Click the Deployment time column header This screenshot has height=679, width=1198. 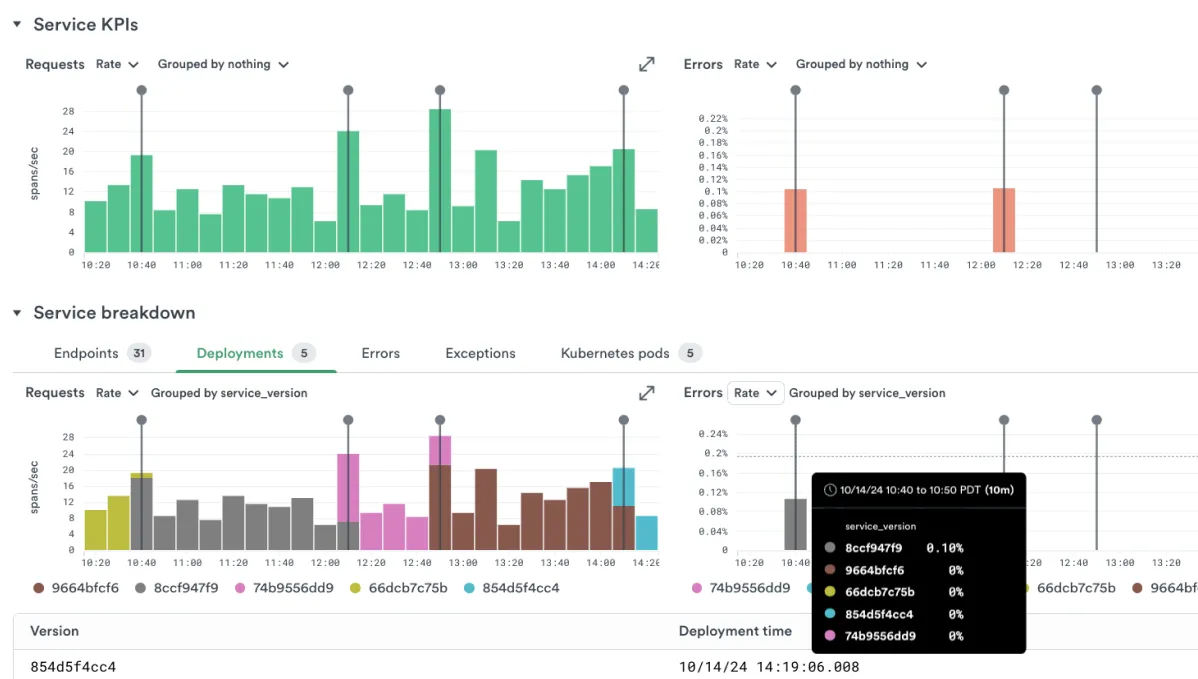click(735, 631)
